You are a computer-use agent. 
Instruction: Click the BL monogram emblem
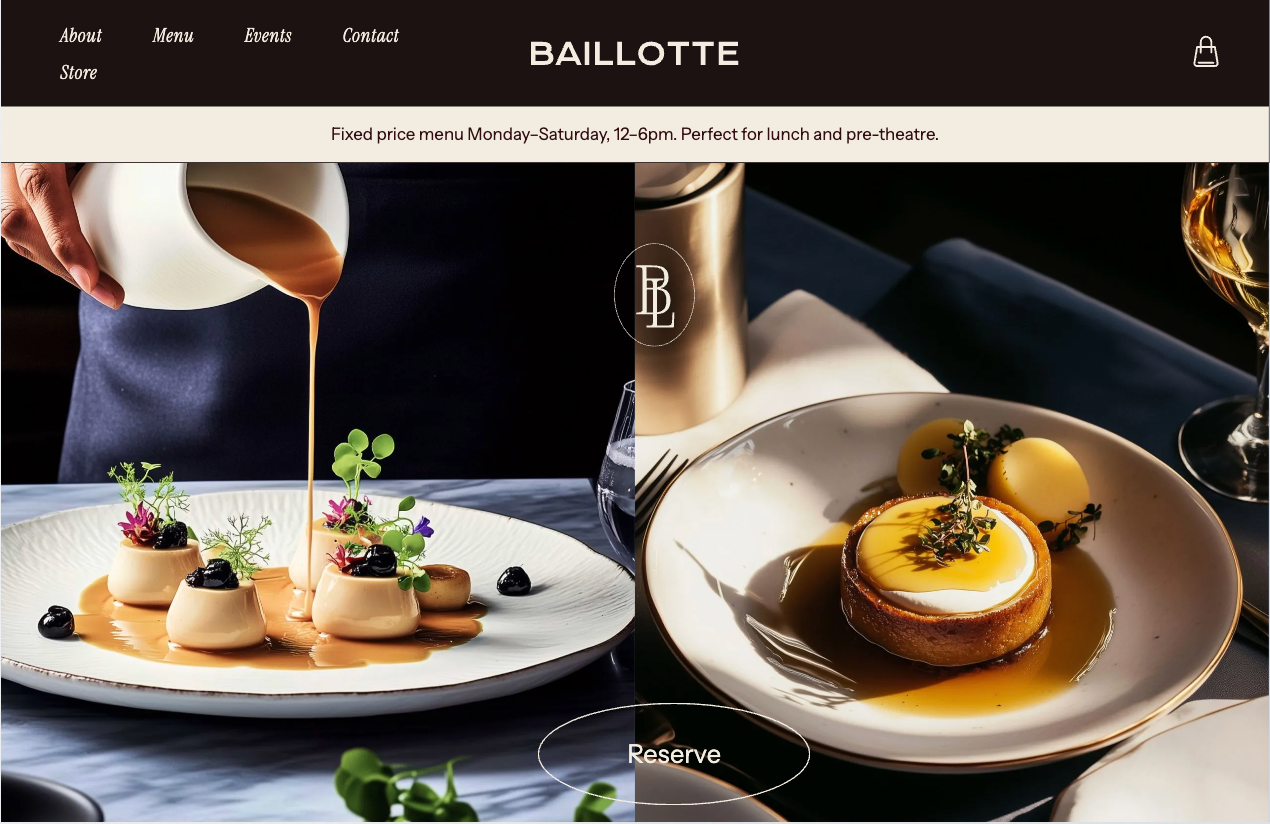tap(654, 295)
